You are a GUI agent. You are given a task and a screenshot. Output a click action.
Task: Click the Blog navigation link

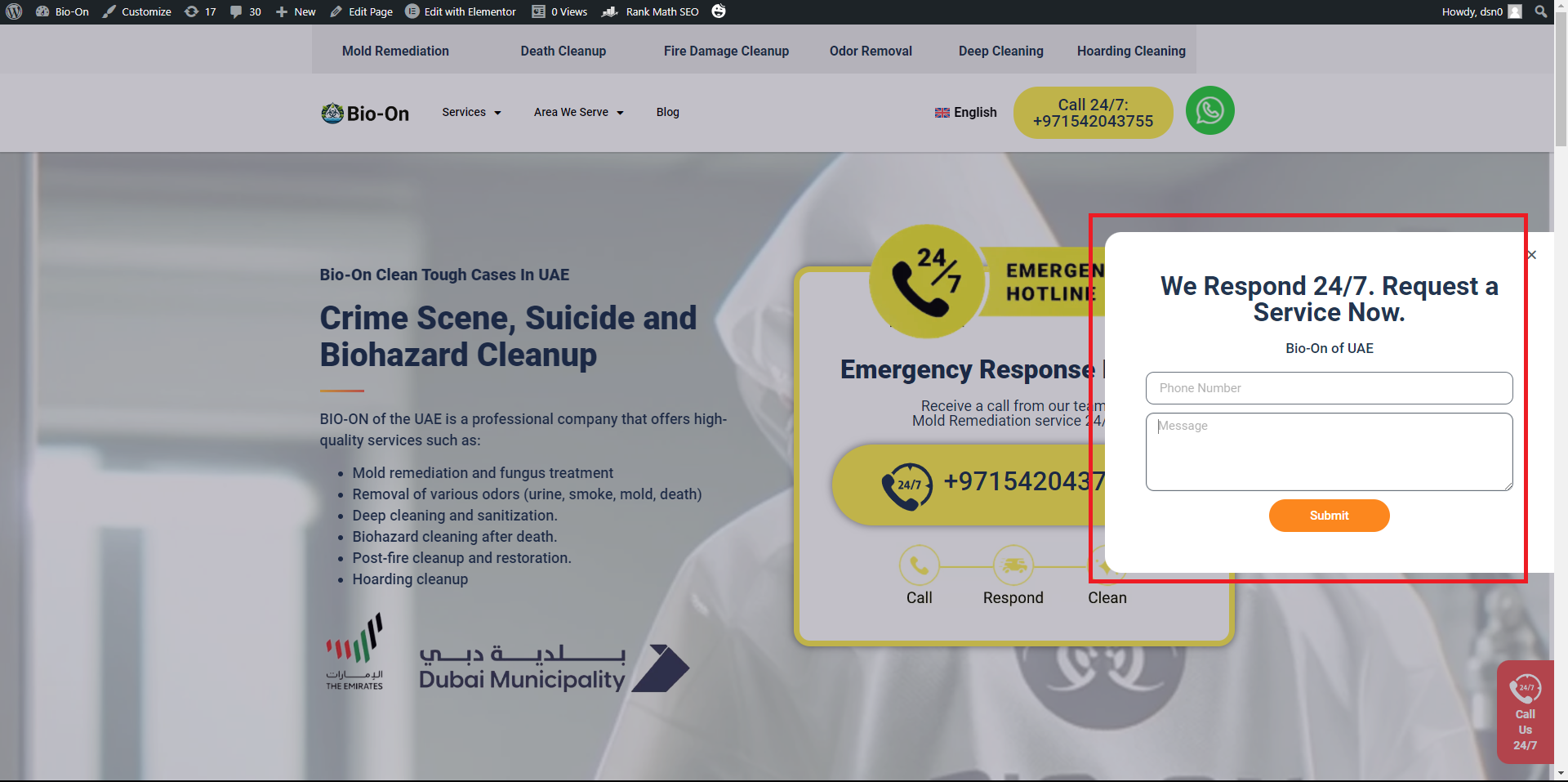(x=667, y=112)
